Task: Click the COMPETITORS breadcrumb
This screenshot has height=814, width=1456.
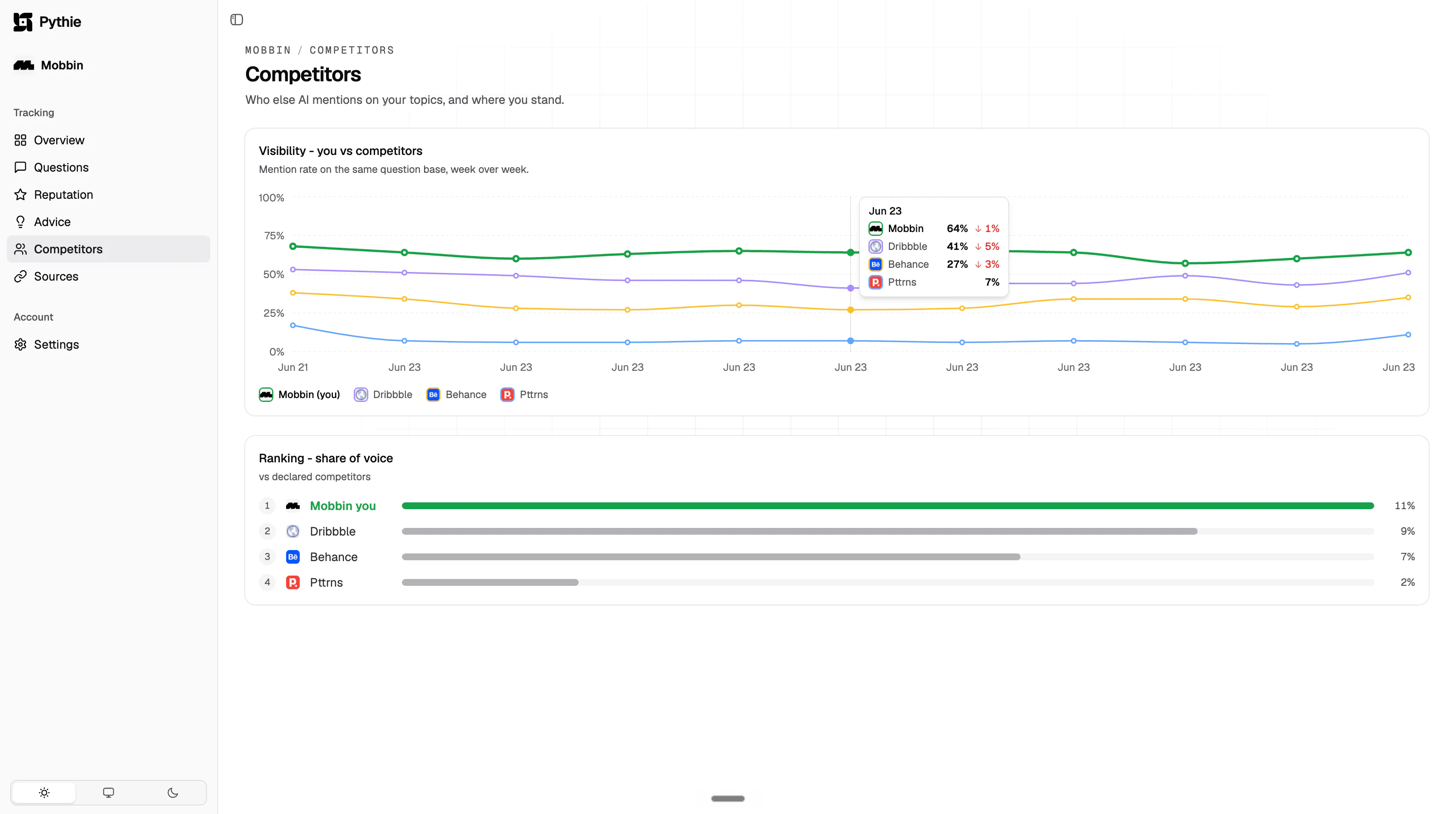Action: pos(352,50)
